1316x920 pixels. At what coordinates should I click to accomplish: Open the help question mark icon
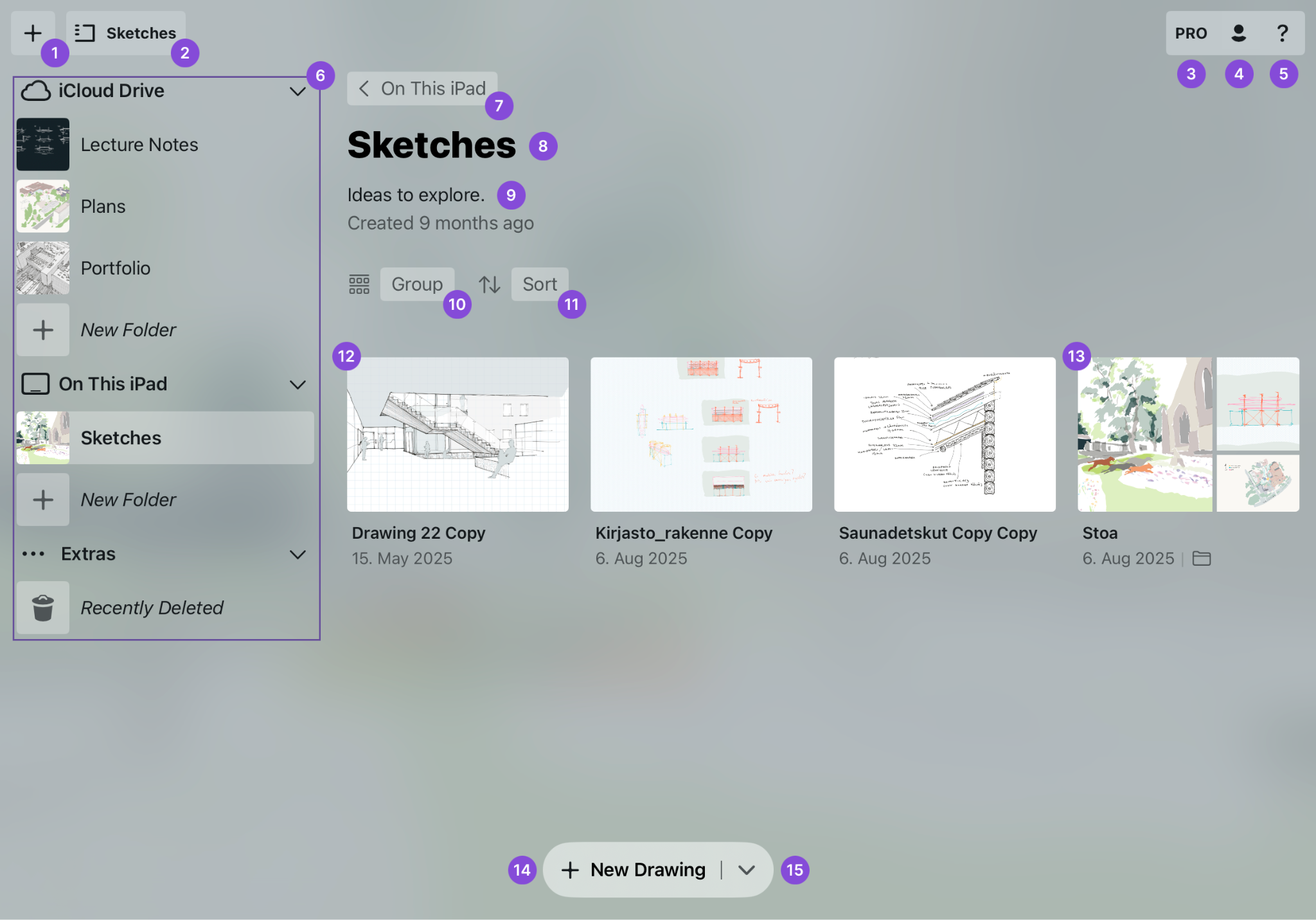click(1282, 33)
